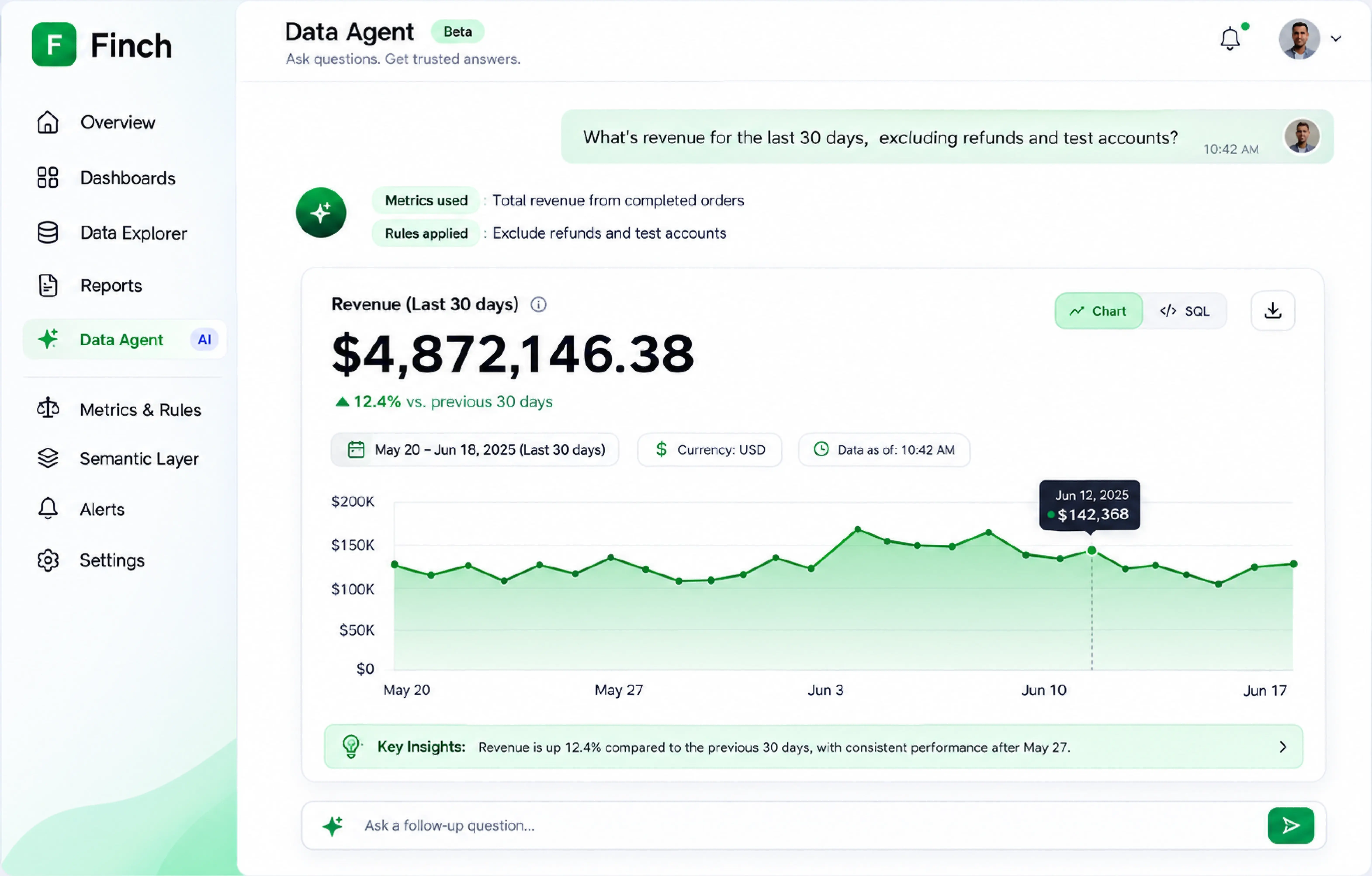Open the date range selector chip
Viewport: 1372px width, 876px height.
click(x=475, y=450)
